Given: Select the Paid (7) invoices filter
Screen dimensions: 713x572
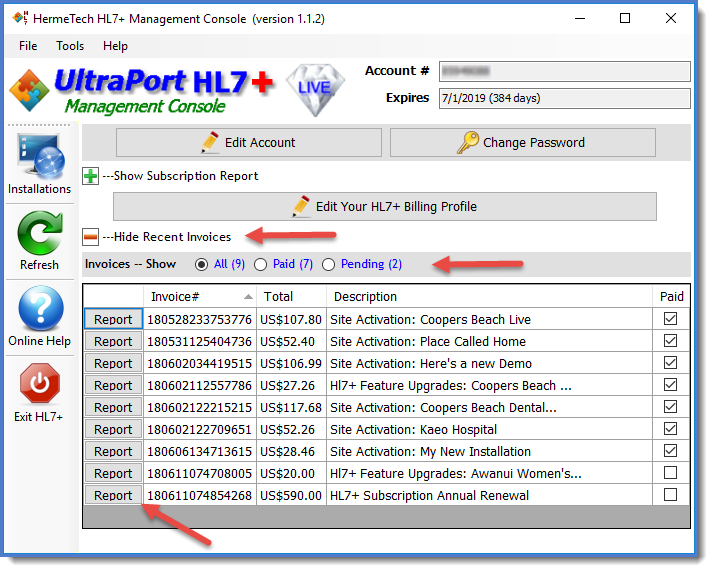Looking at the screenshot, I should 261,264.
